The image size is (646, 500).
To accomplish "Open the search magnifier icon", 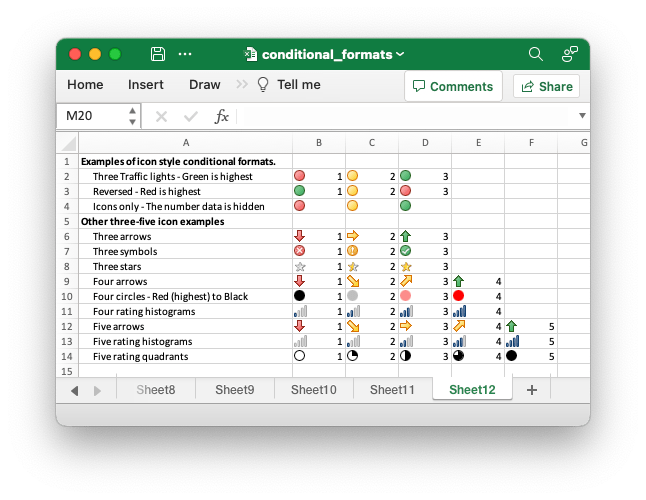I will 536,54.
